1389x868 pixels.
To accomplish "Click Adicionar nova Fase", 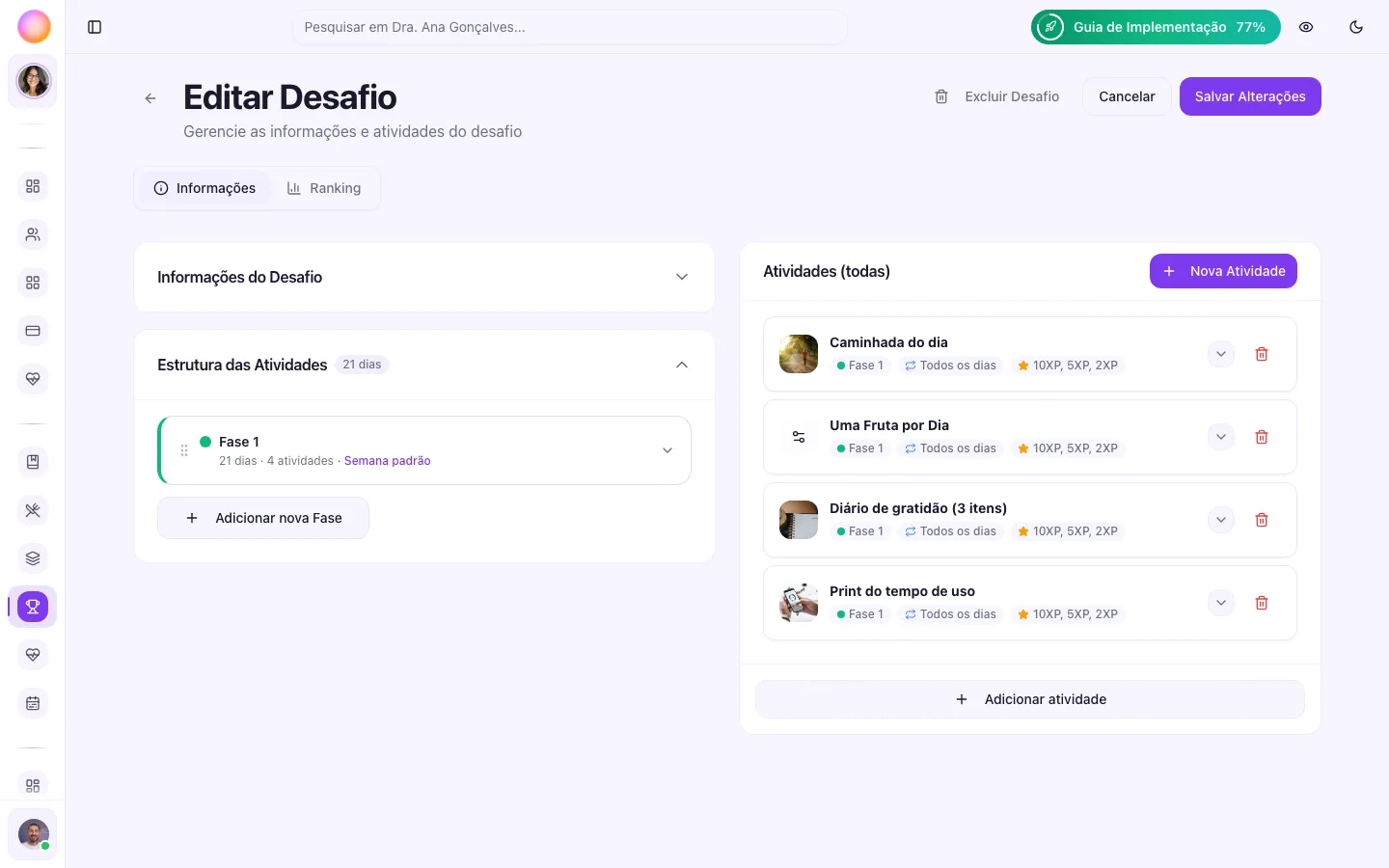I will (263, 518).
